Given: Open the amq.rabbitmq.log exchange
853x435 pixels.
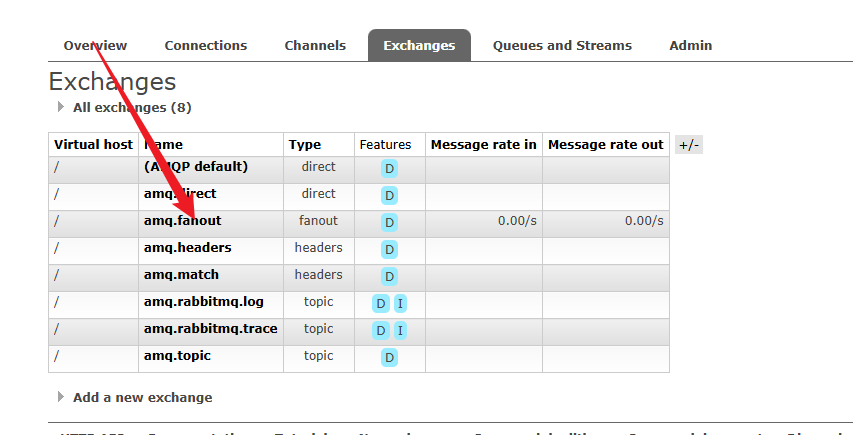Looking at the screenshot, I should 203,302.
